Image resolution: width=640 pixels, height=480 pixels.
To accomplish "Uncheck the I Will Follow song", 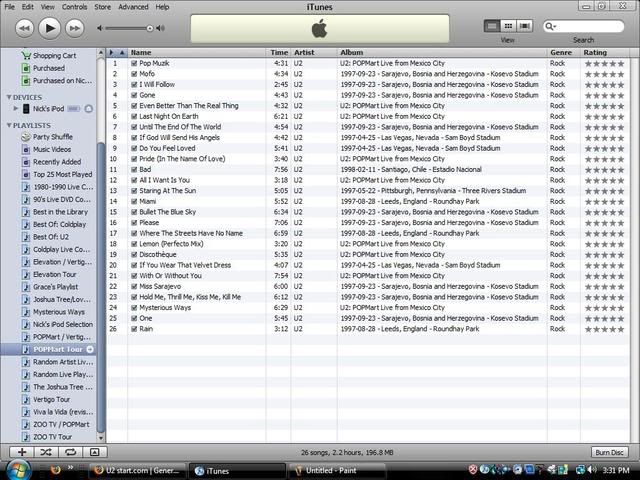I will (x=134, y=84).
